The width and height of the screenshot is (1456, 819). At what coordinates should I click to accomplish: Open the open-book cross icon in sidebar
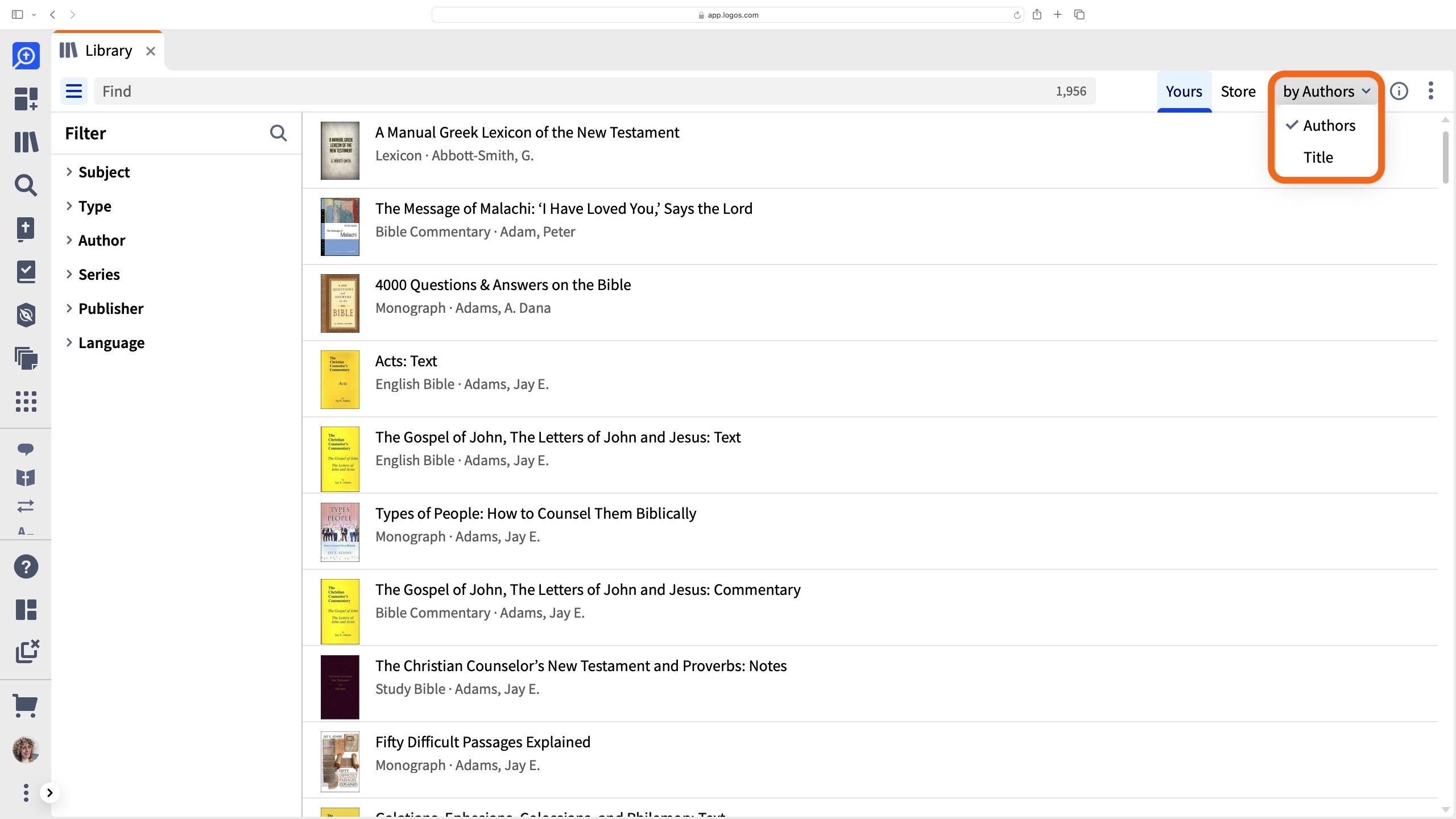click(x=26, y=478)
